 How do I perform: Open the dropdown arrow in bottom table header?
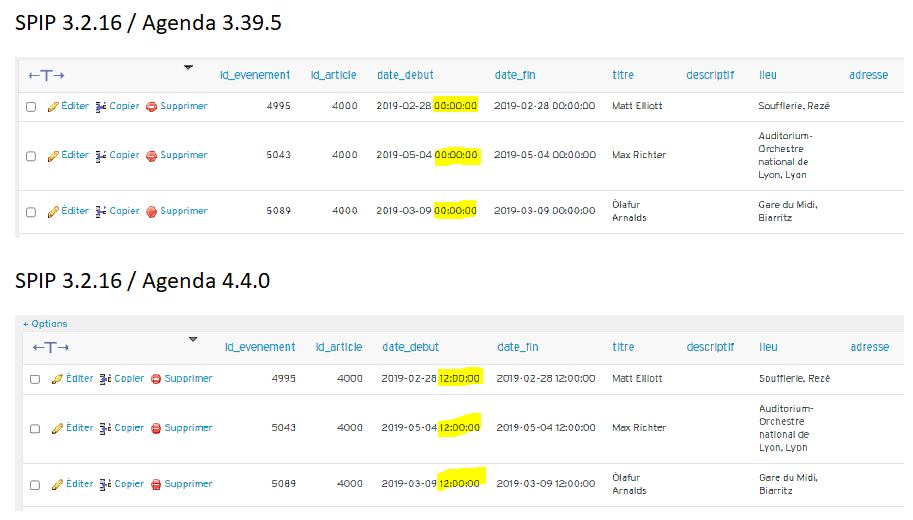point(193,339)
